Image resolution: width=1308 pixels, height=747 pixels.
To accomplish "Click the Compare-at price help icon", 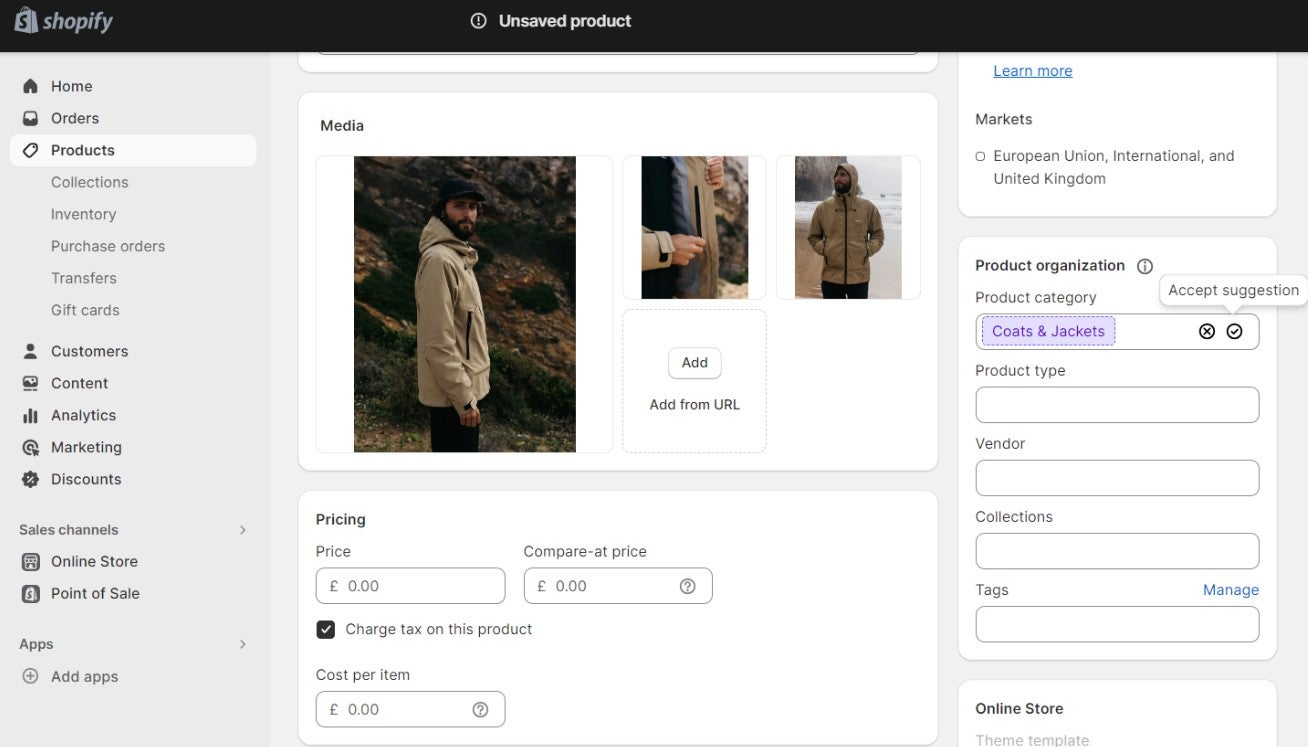I will click(x=687, y=585).
